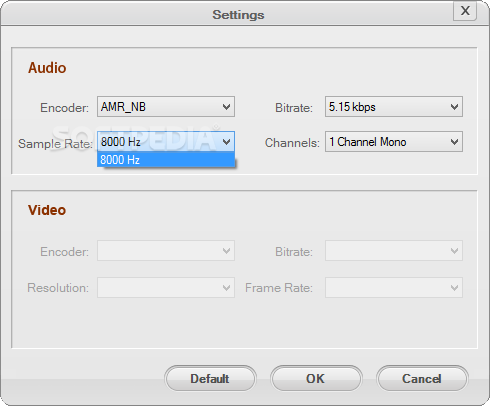Open the disabled Video Bitrate dropdown

[394, 251]
